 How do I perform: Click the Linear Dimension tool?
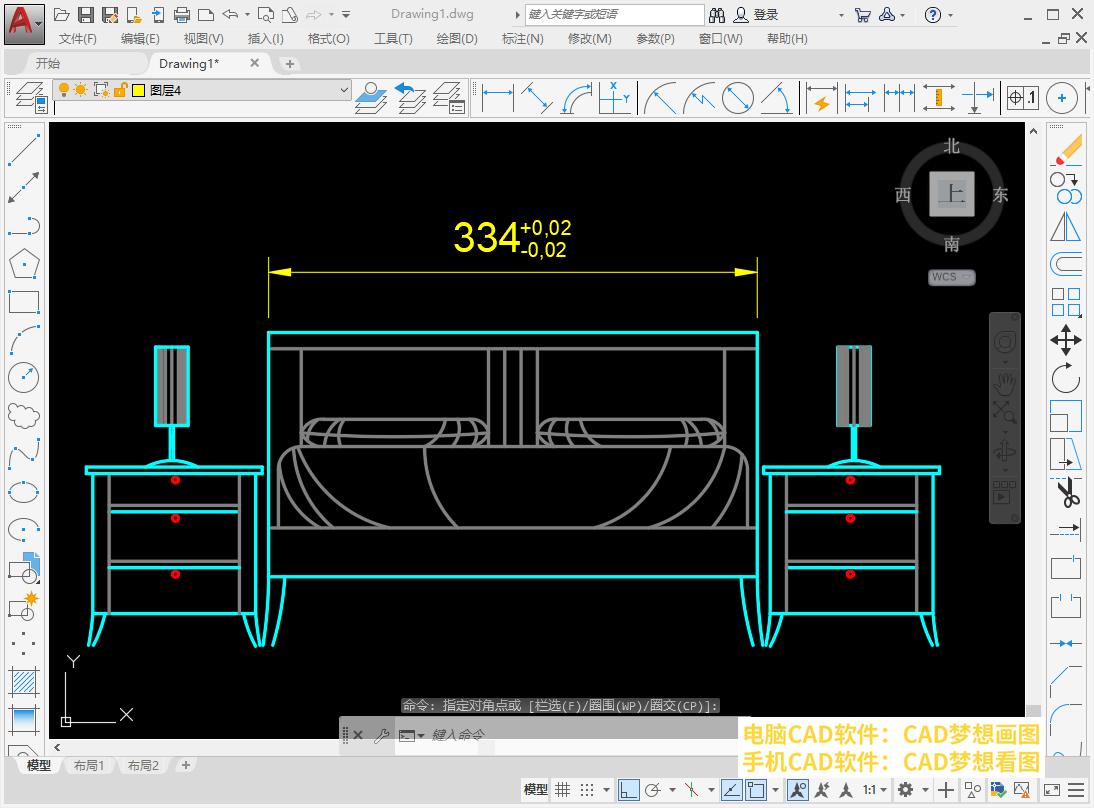[x=497, y=98]
